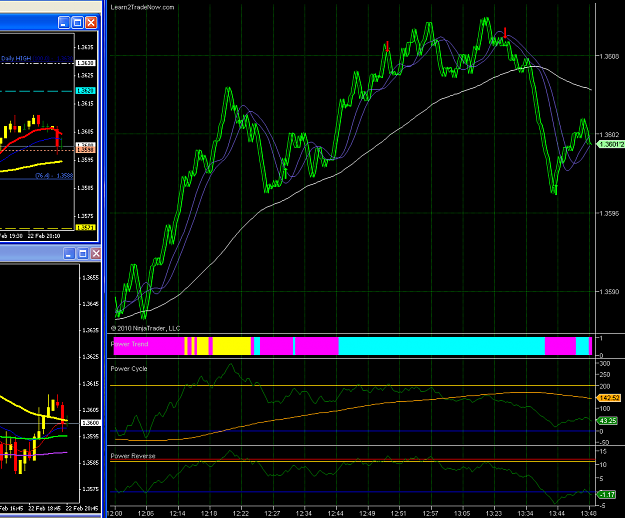Select the orange 142.52 Power Cycle value tag
The width and height of the screenshot is (625, 518).
(609, 398)
